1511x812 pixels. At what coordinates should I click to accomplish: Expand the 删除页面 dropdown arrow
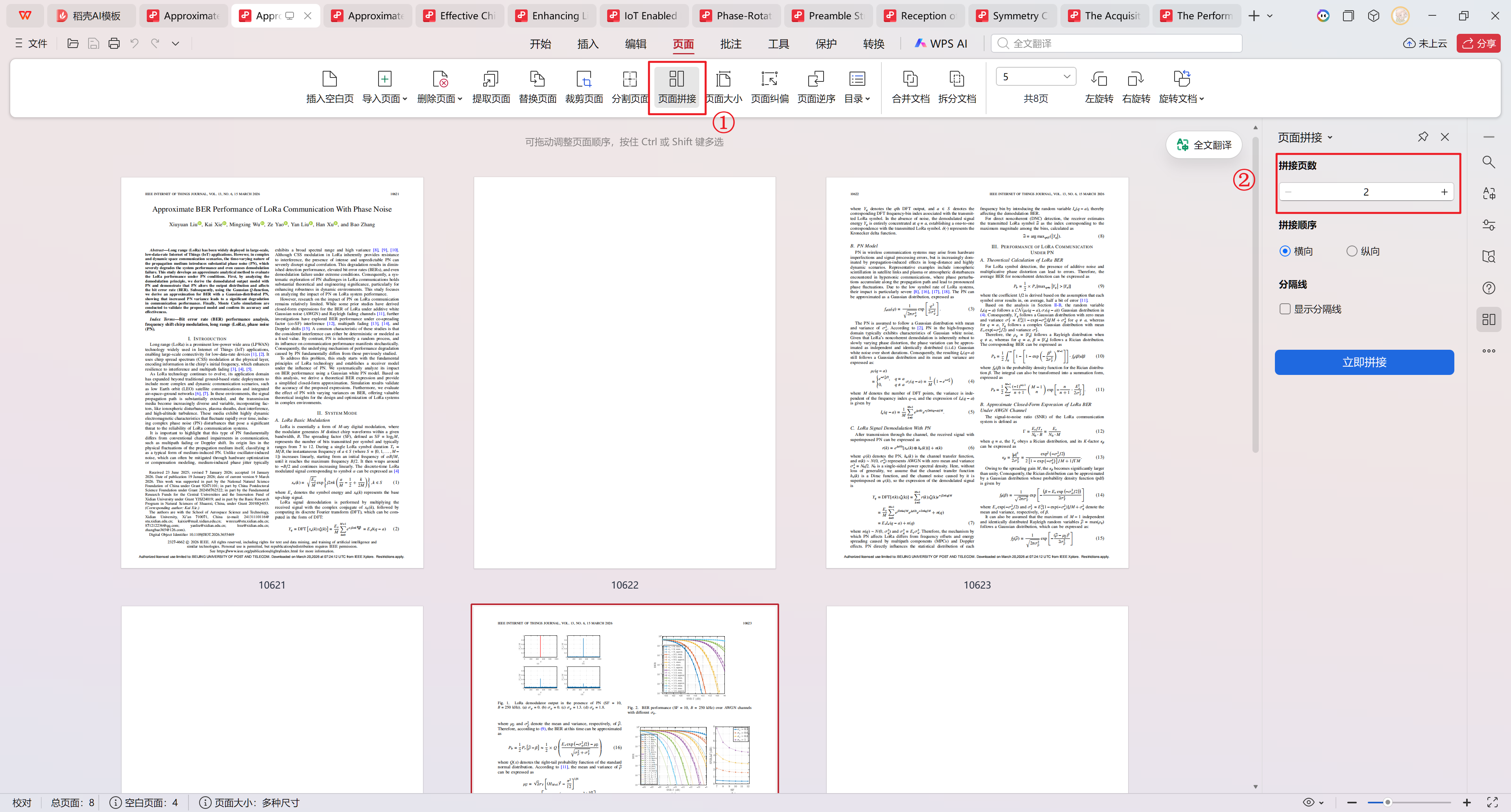[460, 99]
